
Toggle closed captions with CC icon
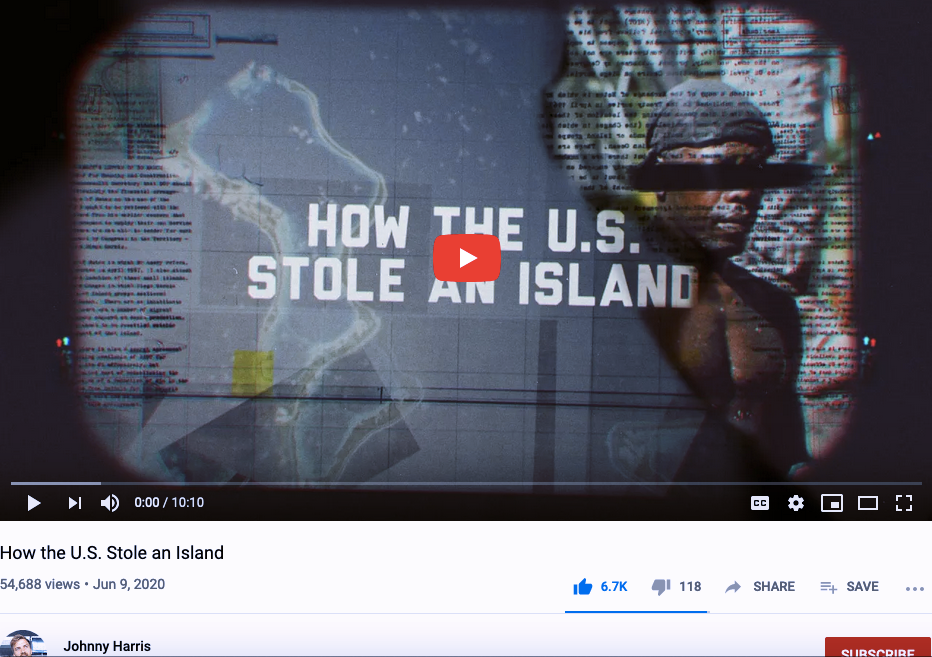(760, 503)
